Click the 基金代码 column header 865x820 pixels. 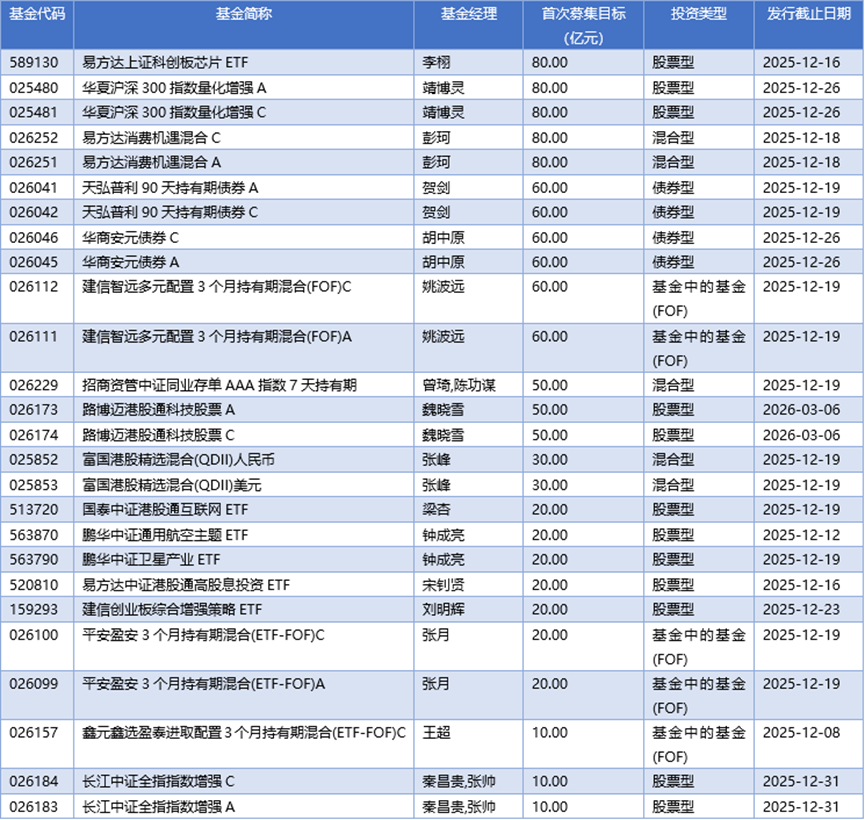pos(37,15)
